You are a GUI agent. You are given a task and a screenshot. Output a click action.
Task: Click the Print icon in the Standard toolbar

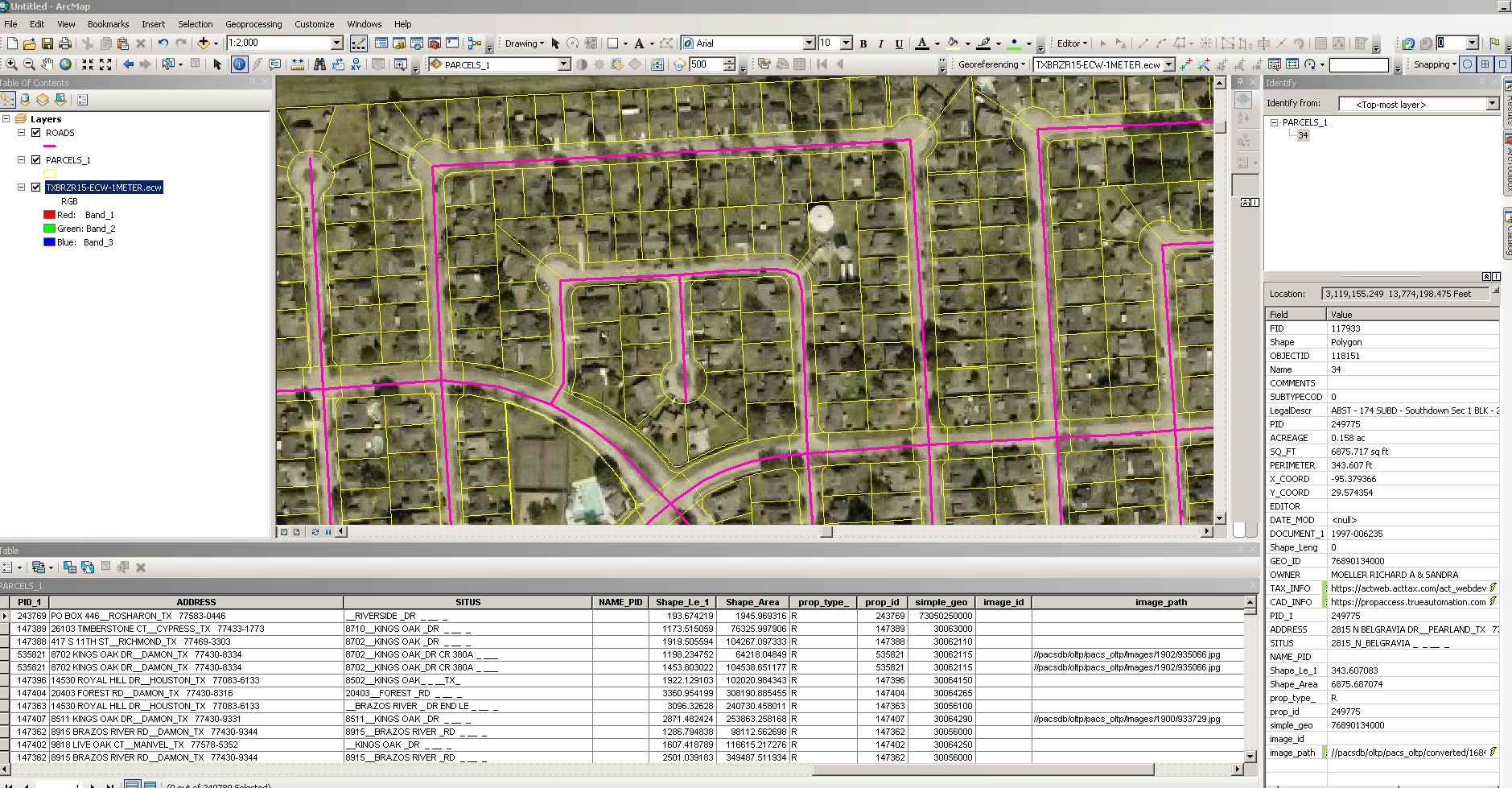pos(64,43)
